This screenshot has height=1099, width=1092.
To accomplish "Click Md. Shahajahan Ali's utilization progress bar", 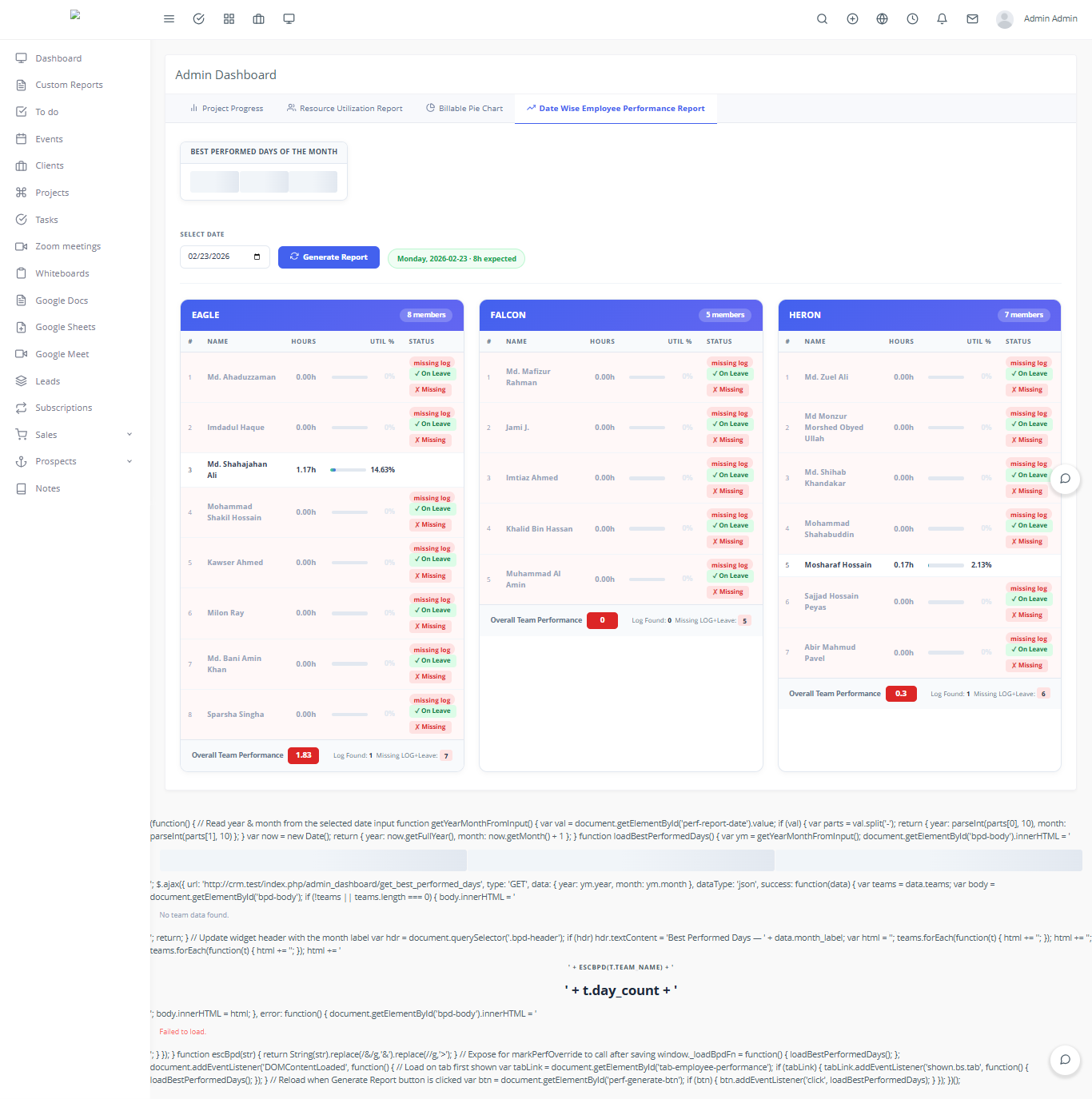I will click(349, 470).
